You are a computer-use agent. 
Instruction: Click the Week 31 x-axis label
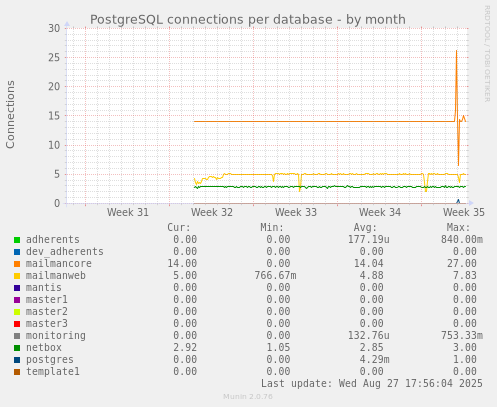coord(128,212)
